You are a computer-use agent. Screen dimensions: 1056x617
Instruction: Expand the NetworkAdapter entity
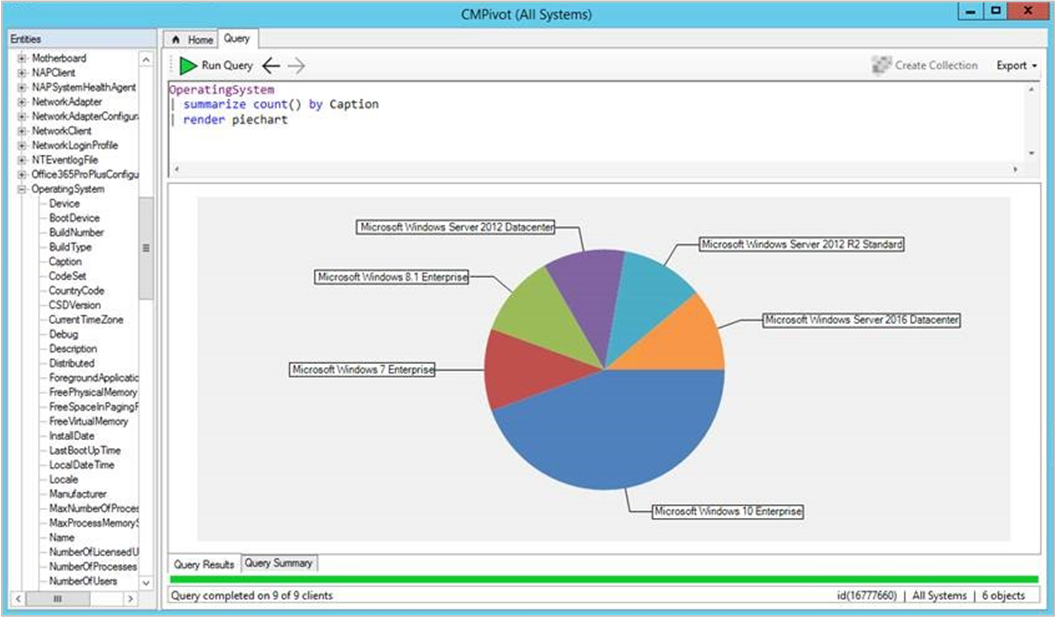point(22,101)
